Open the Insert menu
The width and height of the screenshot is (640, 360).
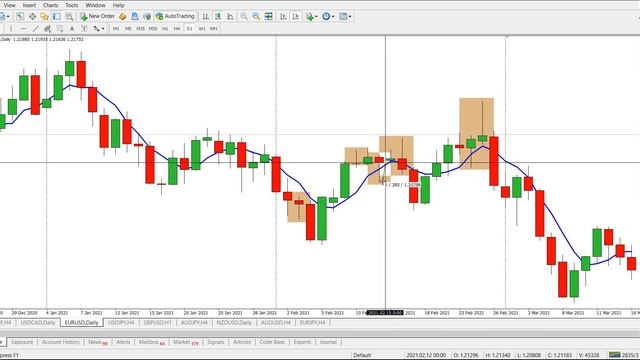pyautogui.click(x=29, y=5)
